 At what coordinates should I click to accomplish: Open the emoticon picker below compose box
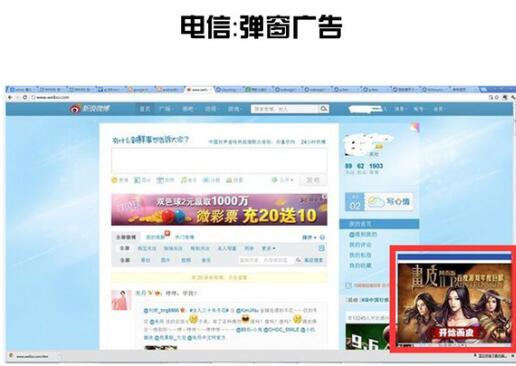[114, 180]
